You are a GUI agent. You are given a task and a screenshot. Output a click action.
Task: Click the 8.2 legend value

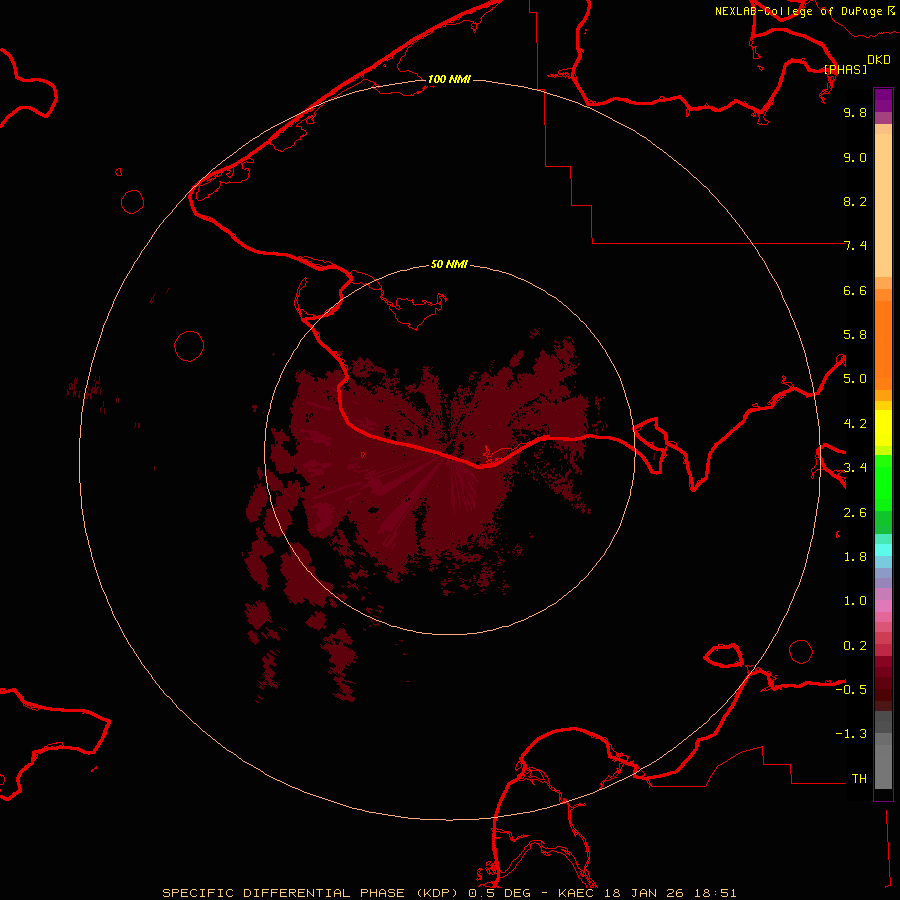click(855, 201)
